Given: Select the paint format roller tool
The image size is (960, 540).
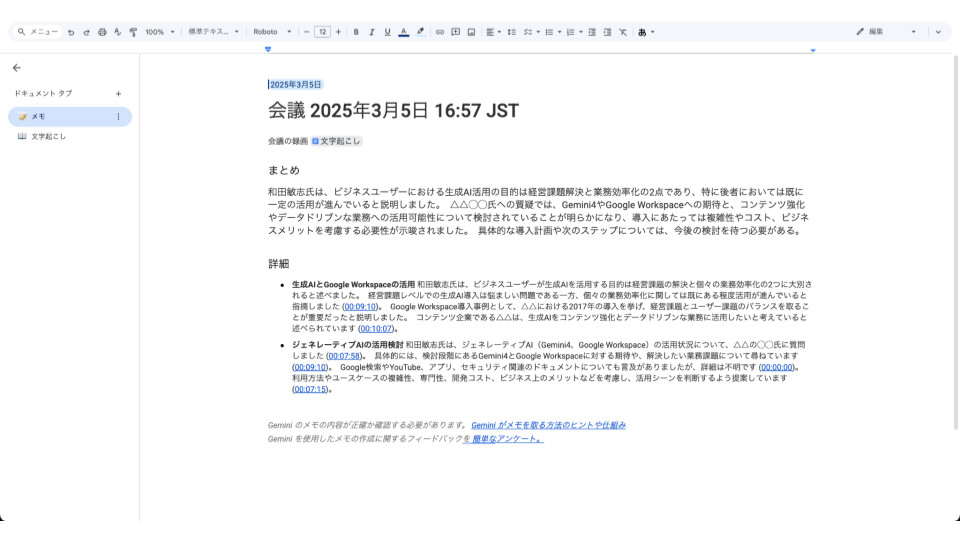Looking at the screenshot, I should click(133, 32).
